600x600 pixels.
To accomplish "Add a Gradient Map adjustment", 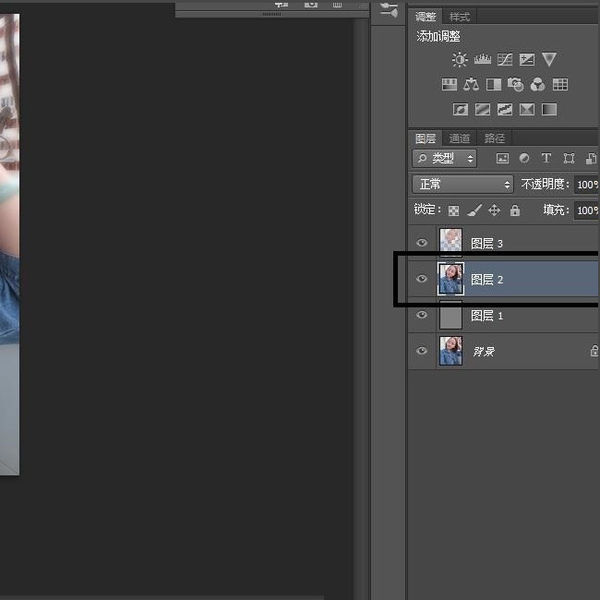I will pyautogui.click(x=549, y=109).
